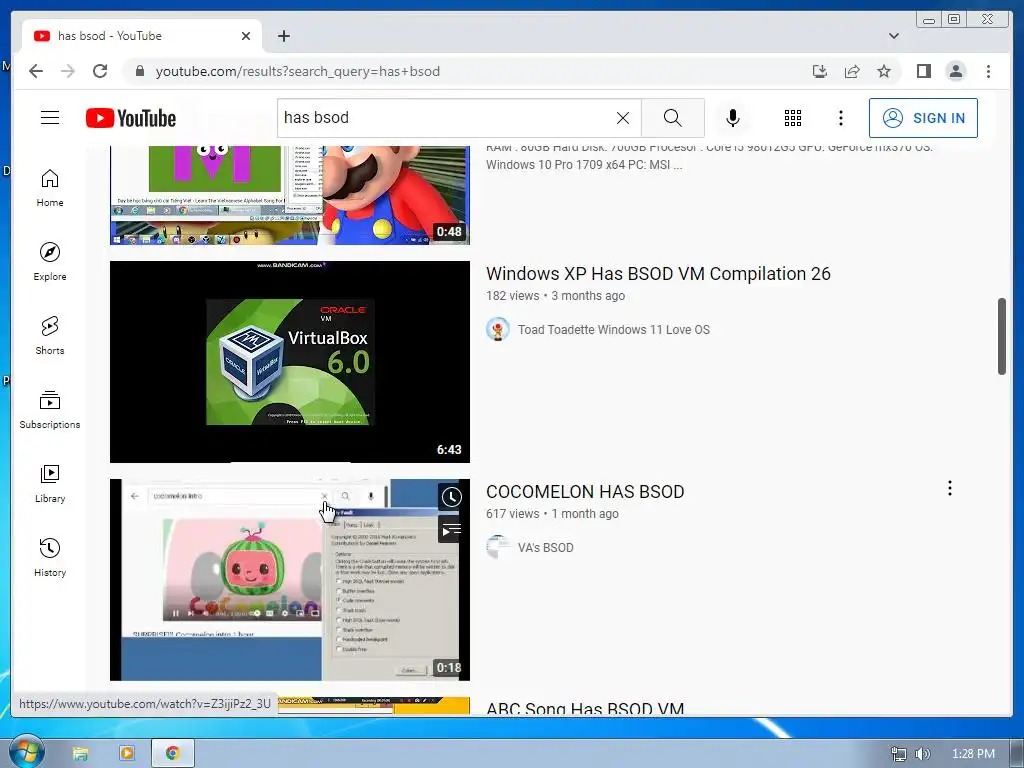Add Cocomelon video to queue
This screenshot has height=768, width=1024.
[x=451, y=529]
